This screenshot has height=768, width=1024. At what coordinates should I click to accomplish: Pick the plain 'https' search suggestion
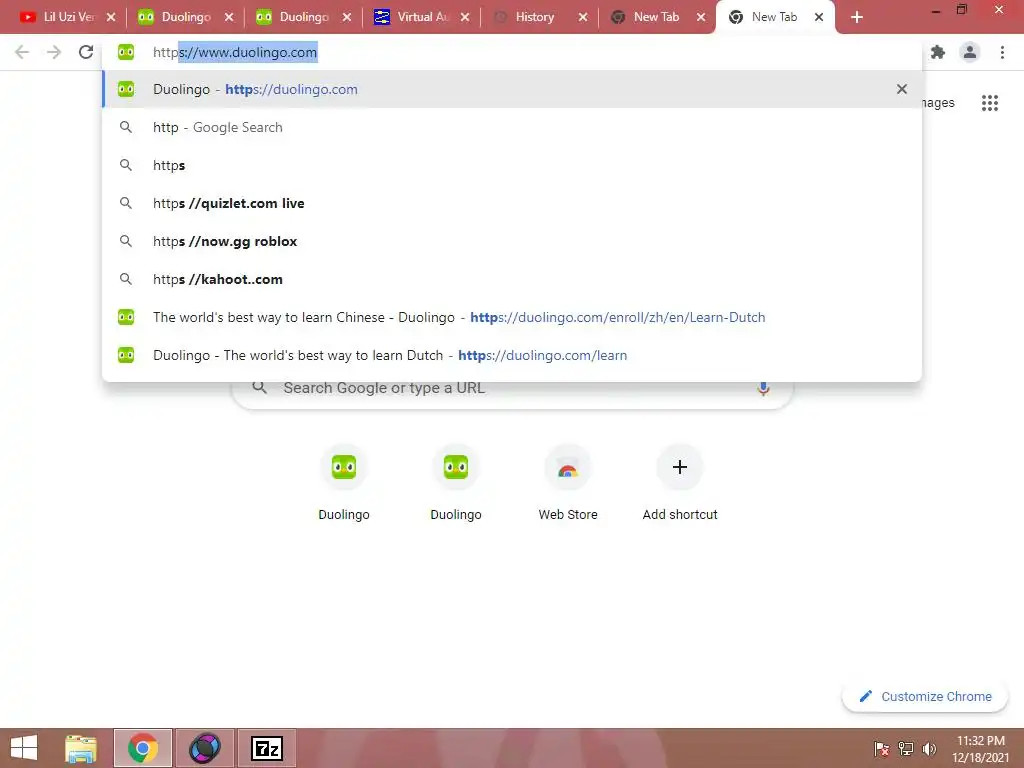tap(512, 165)
